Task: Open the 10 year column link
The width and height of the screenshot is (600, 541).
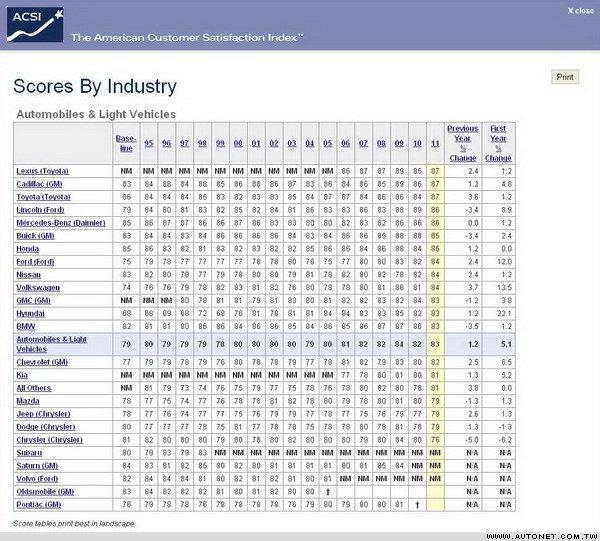Action: [x=417, y=143]
